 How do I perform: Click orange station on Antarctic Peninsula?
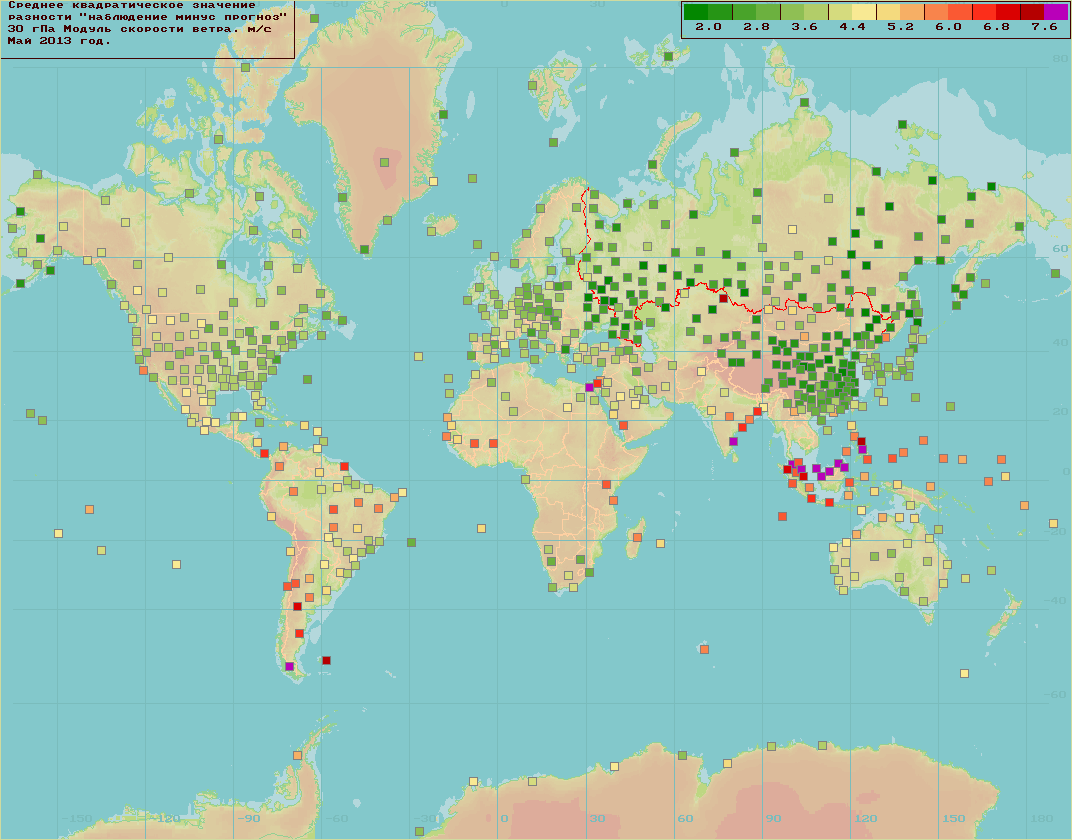pos(297,755)
